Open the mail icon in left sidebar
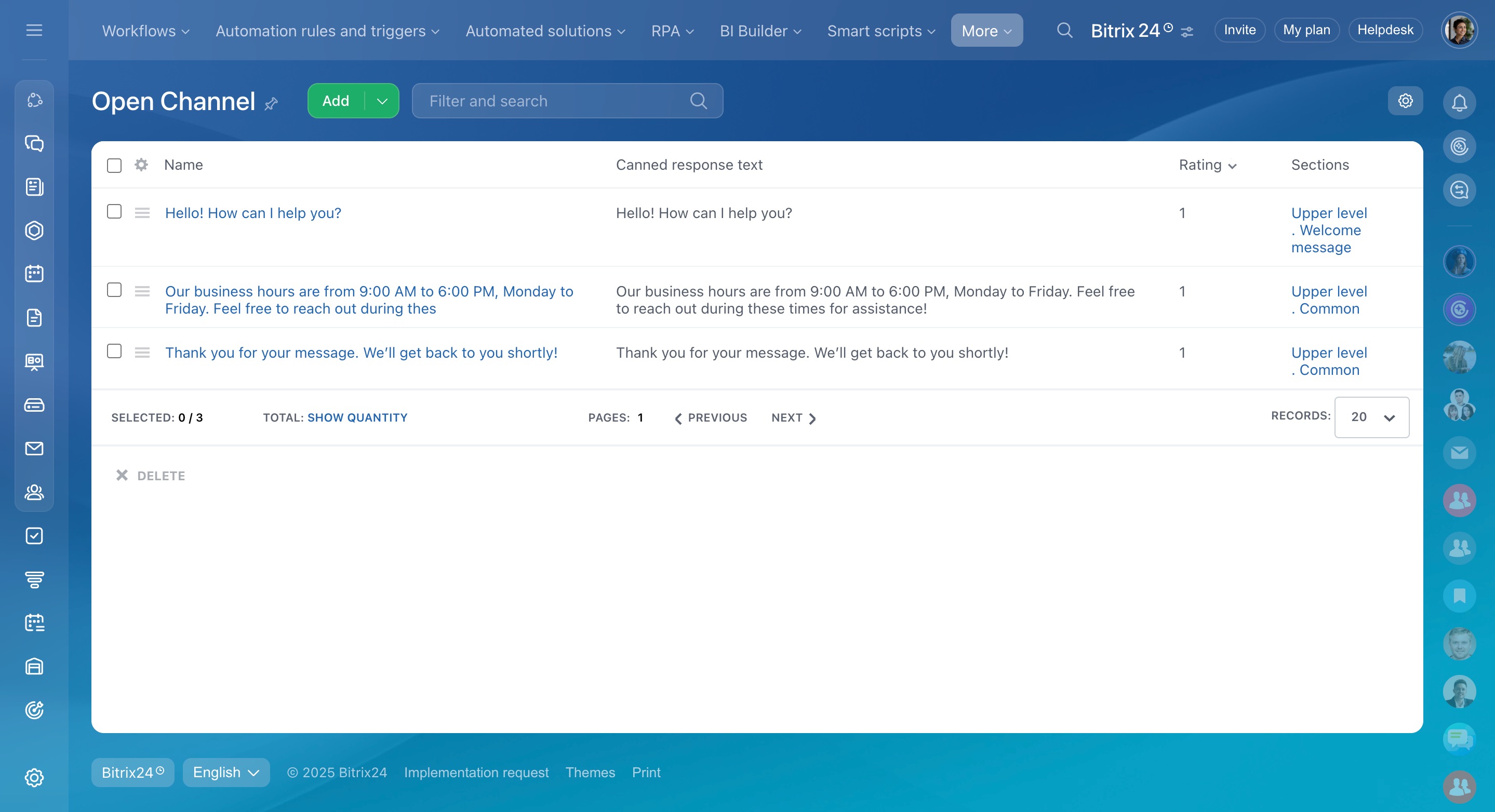Viewport: 1495px width, 812px height. coord(34,449)
